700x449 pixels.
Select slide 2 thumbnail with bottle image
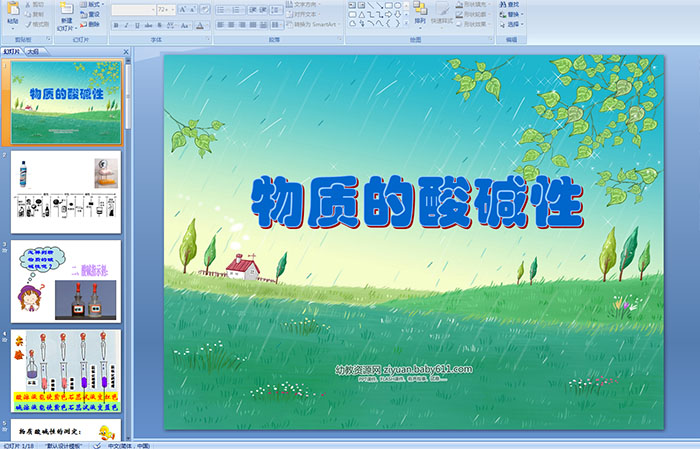[x=66, y=192]
